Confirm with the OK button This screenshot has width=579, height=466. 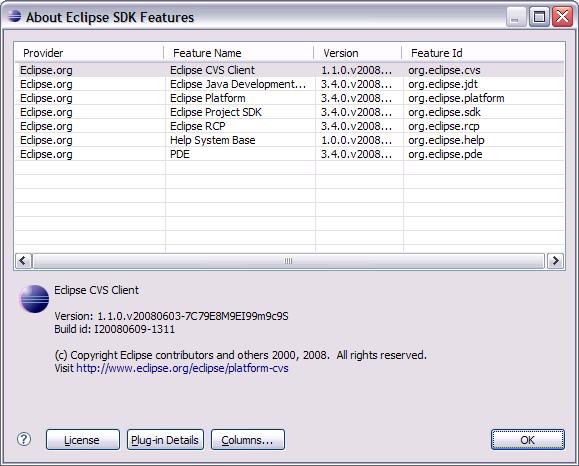click(x=528, y=439)
